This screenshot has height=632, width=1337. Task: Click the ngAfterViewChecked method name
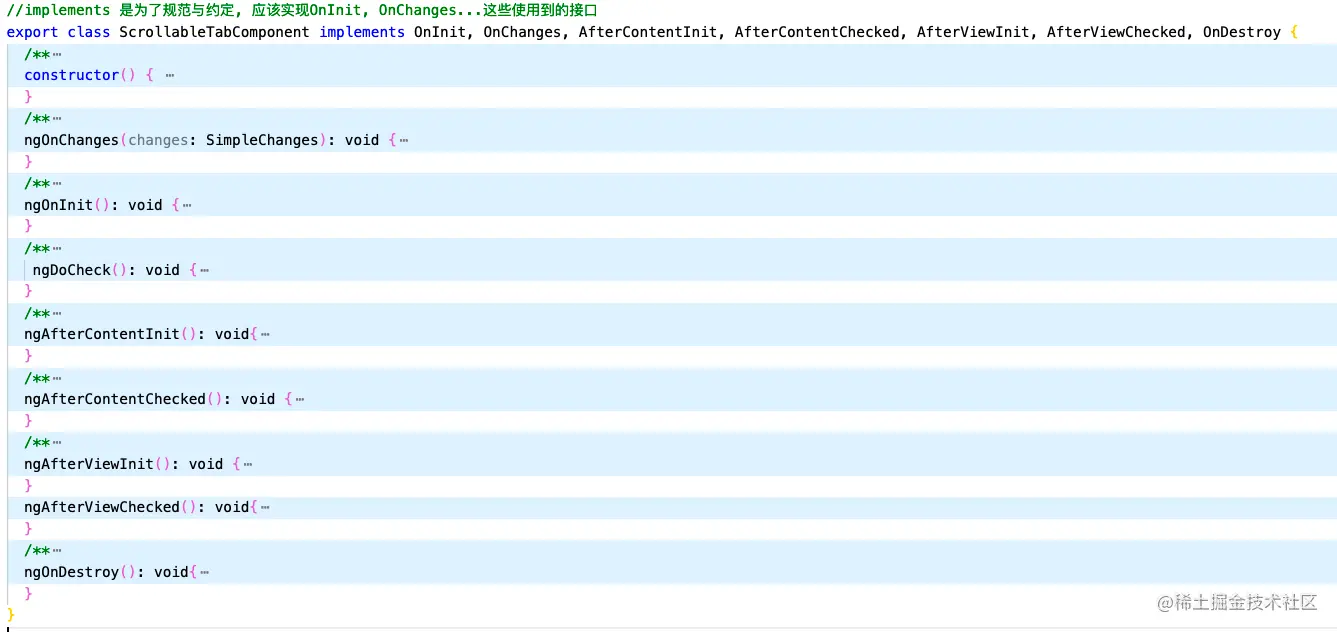[102, 507]
